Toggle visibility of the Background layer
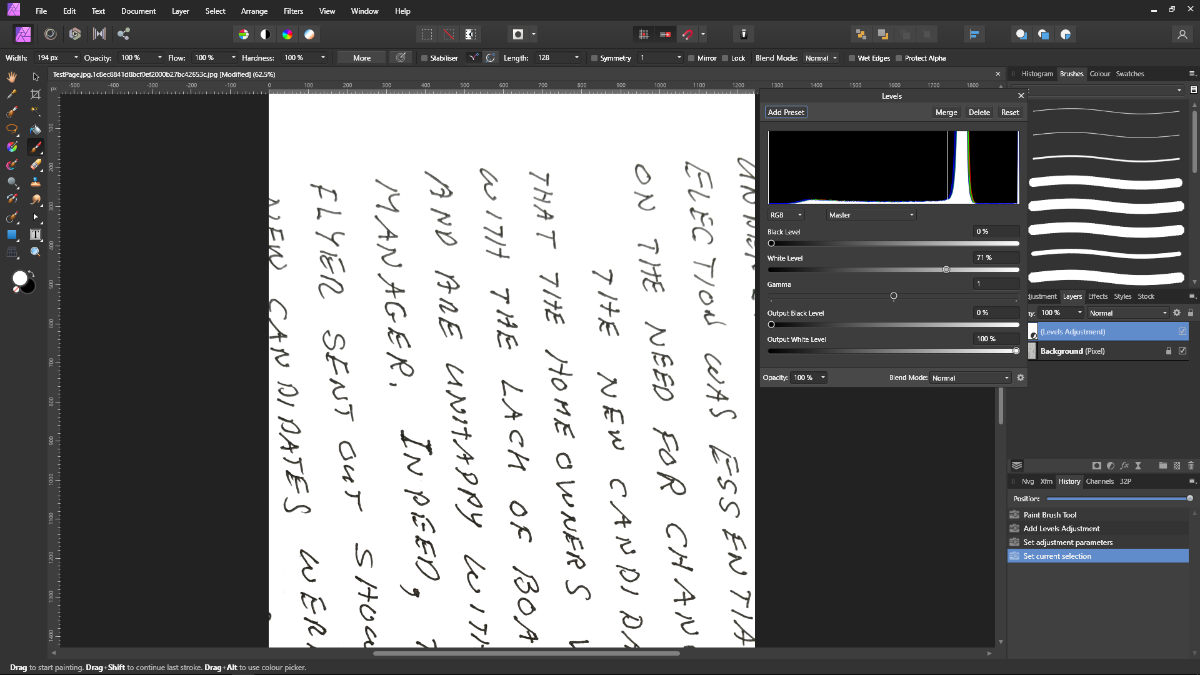Screen dimensions: 1200x675 coord(1182,351)
